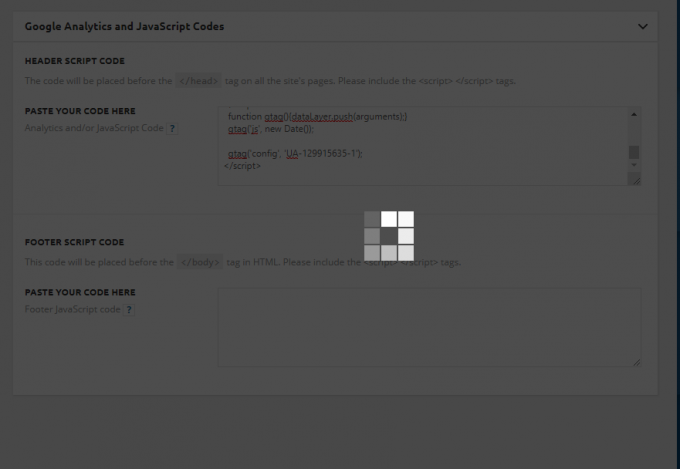Collapse the Google Analytics and JavaScript Codes section
The image size is (680, 469).
643,26
